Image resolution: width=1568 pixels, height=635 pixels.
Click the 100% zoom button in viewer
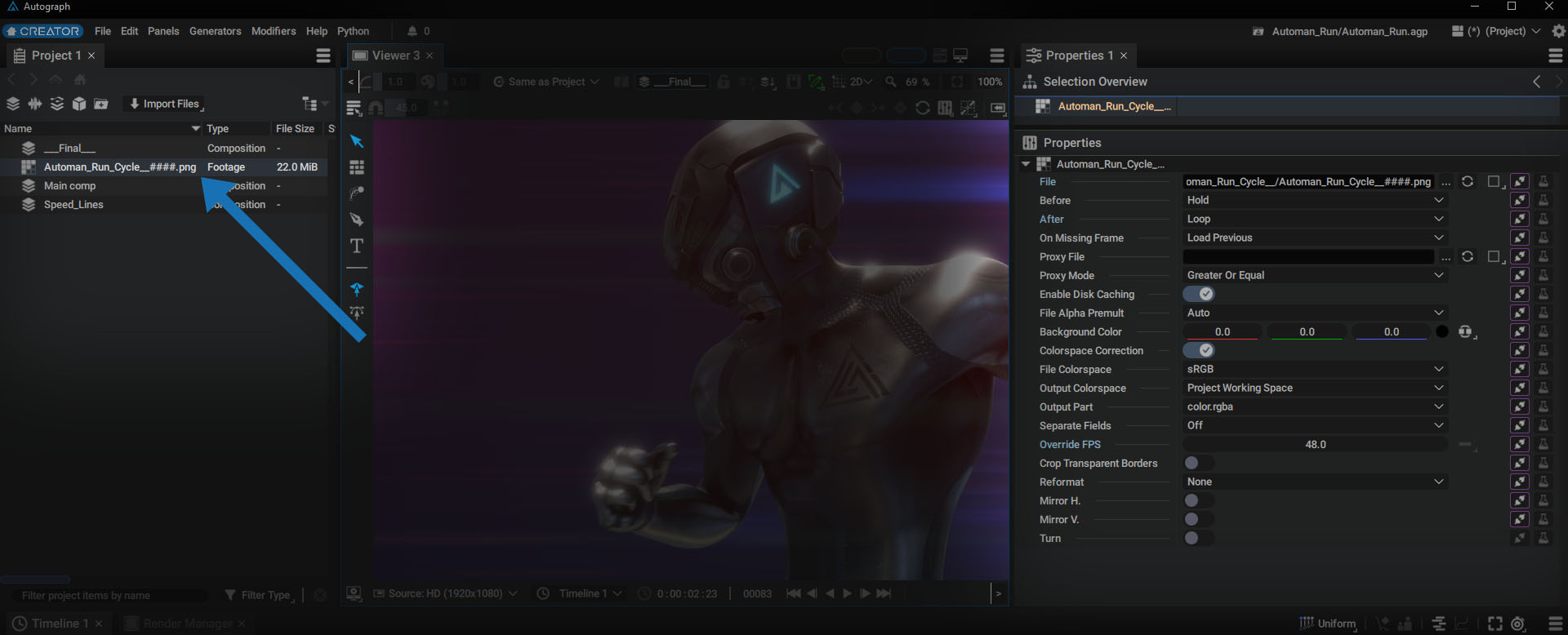coord(990,82)
